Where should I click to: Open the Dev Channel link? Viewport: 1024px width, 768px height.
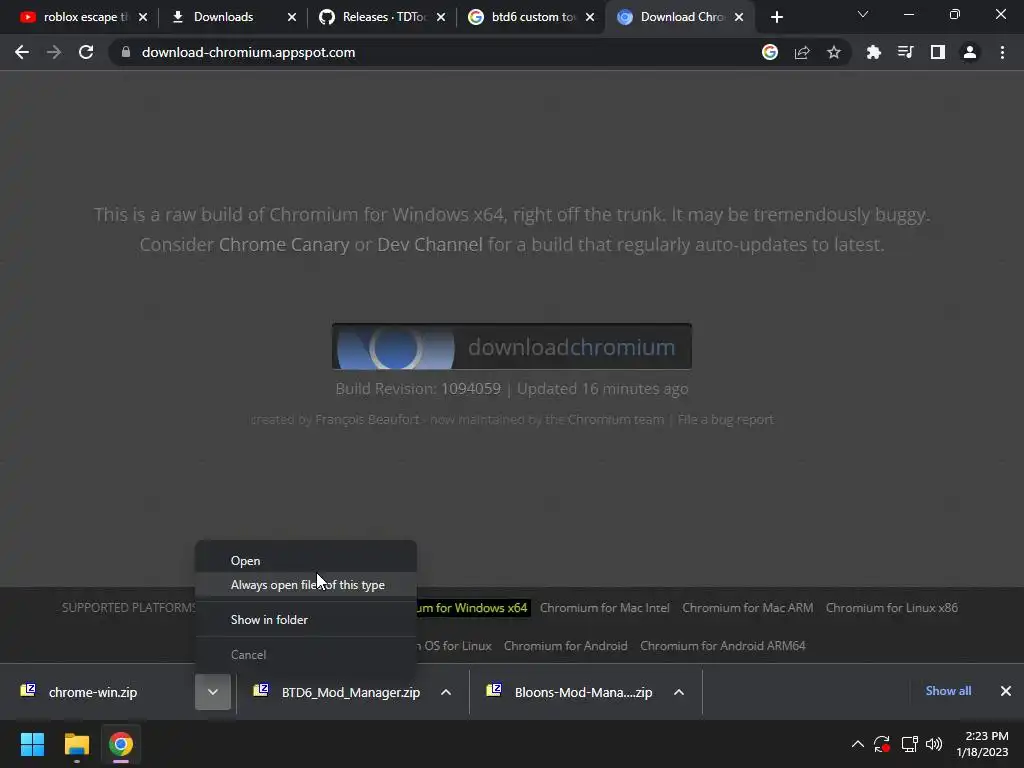click(x=430, y=244)
